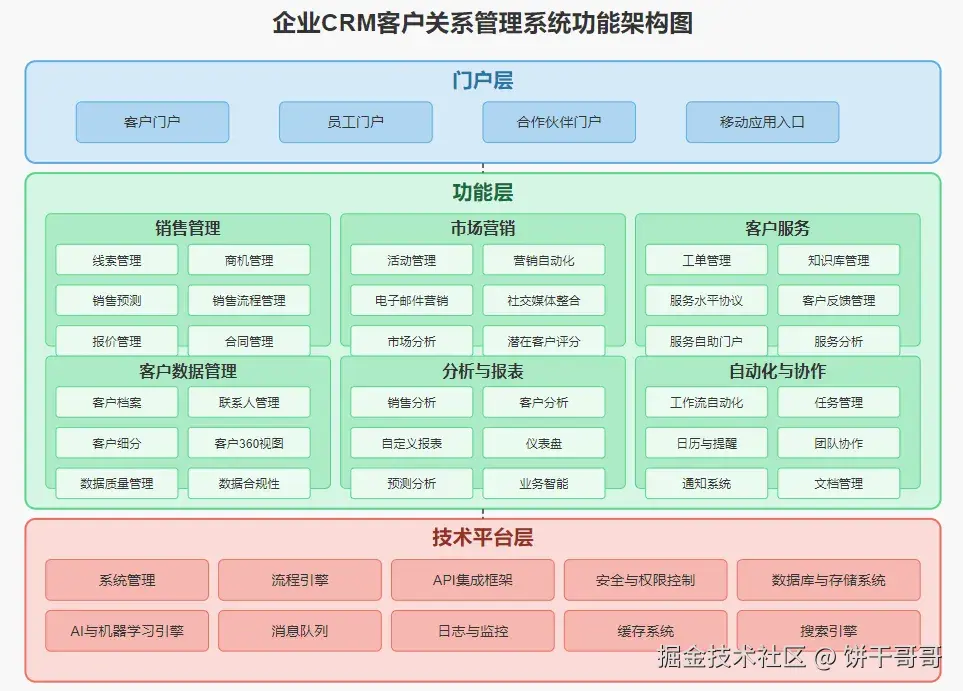Select the 客户细分 box
Viewport: 963px width, 691px height.
(x=117, y=443)
